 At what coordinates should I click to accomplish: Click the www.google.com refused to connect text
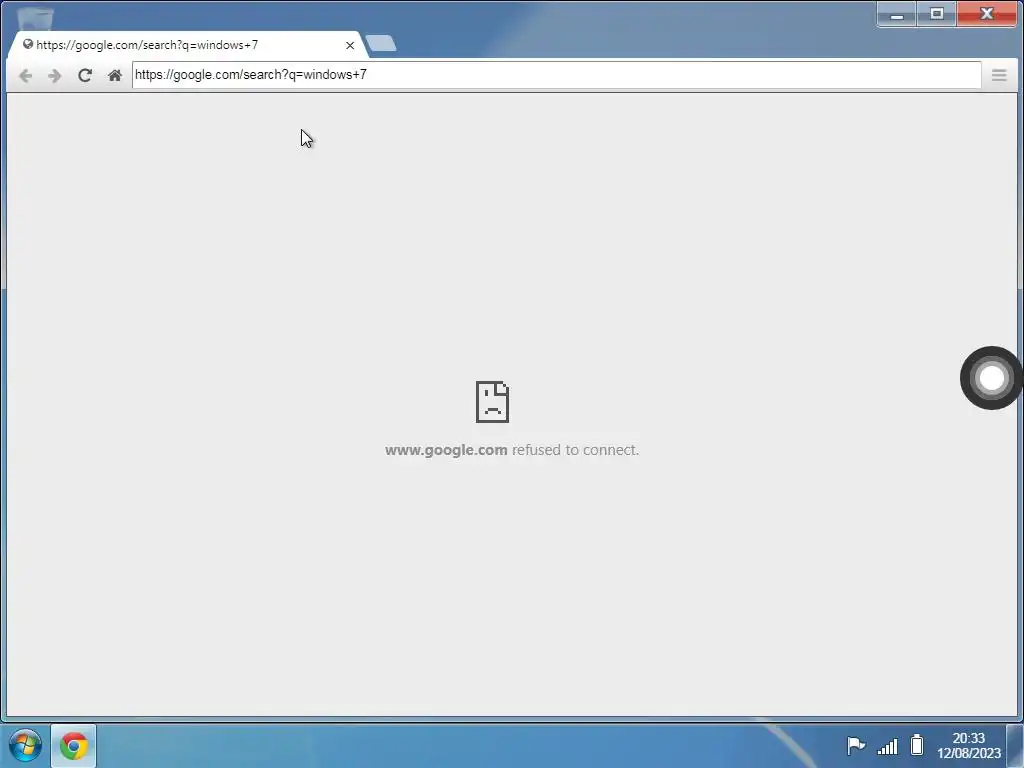[x=512, y=450]
